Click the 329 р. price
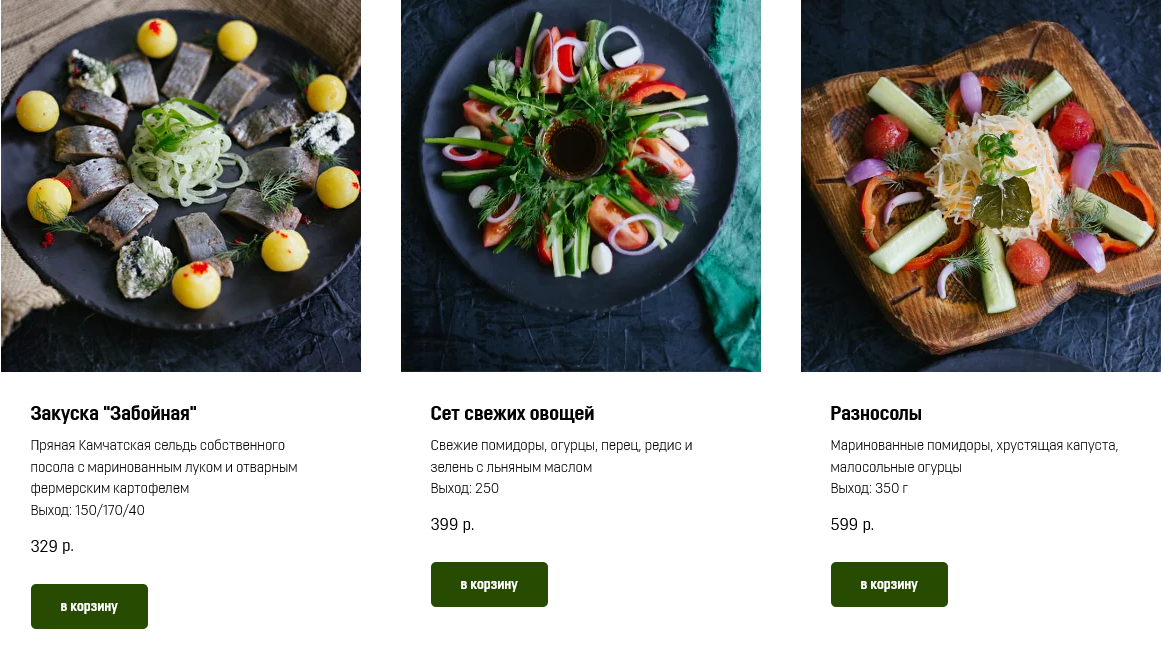 click(52, 546)
